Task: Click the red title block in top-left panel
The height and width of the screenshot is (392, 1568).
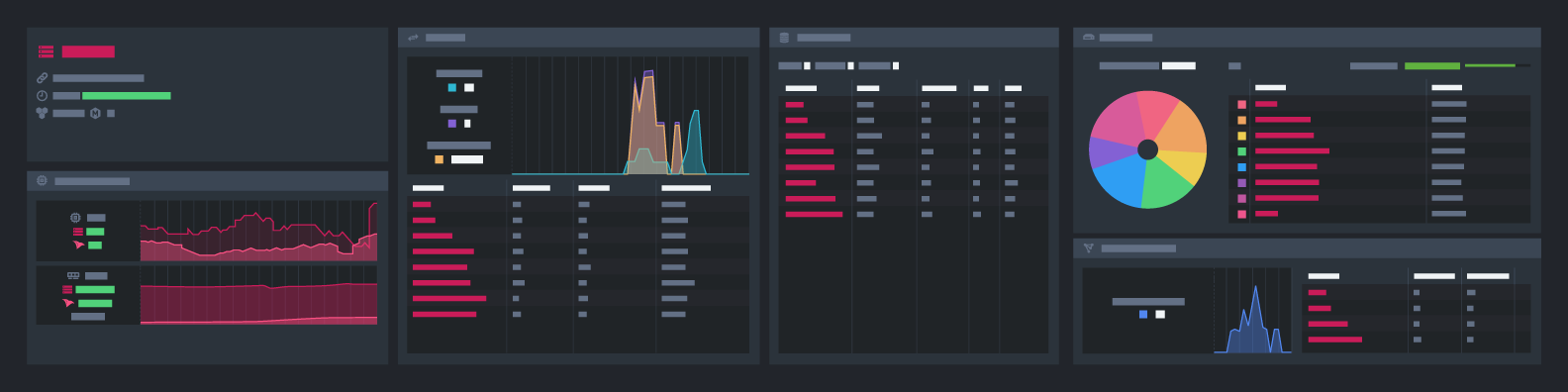Action: coord(88,51)
